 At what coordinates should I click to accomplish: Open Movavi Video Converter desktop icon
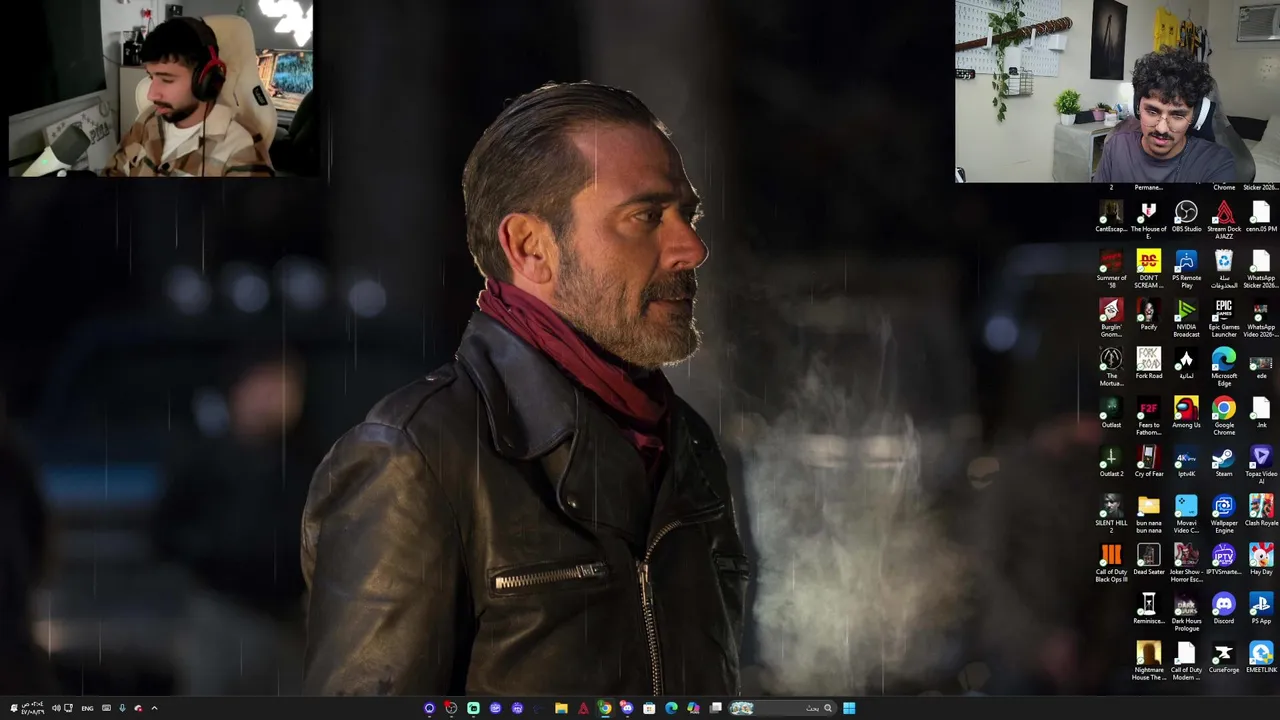point(1186,514)
